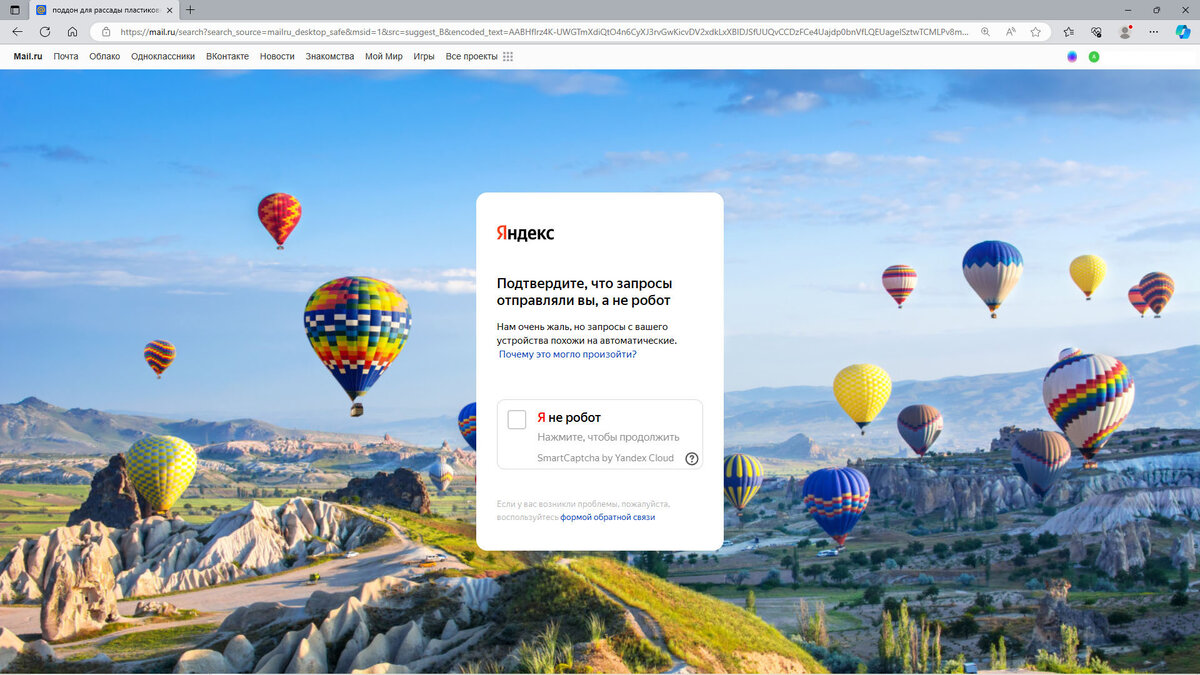
Task: Restore down the browser window
Action: [1156, 9]
